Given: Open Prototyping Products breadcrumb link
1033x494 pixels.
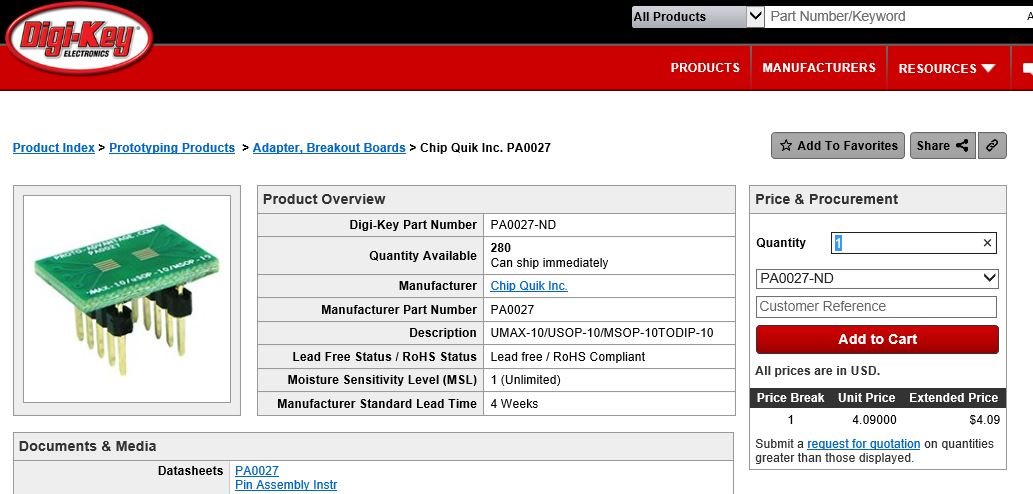Looking at the screenshot, I should pyautogui.click(x=172, y=148).
